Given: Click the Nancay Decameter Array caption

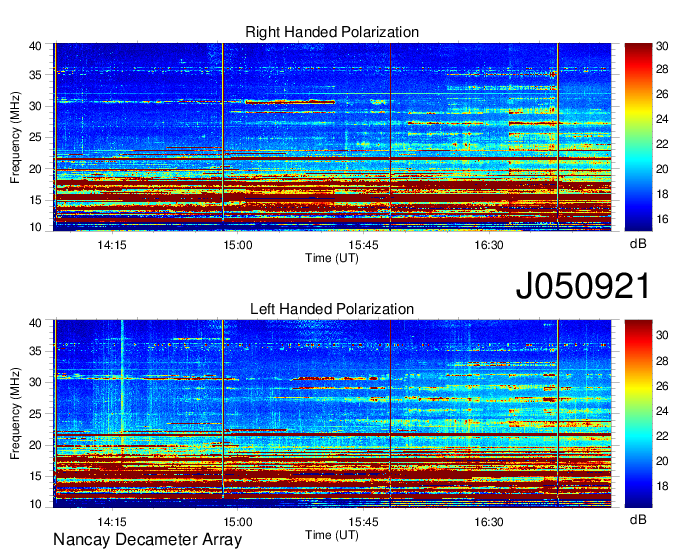Looking at the screenshot, I should 147,540.
